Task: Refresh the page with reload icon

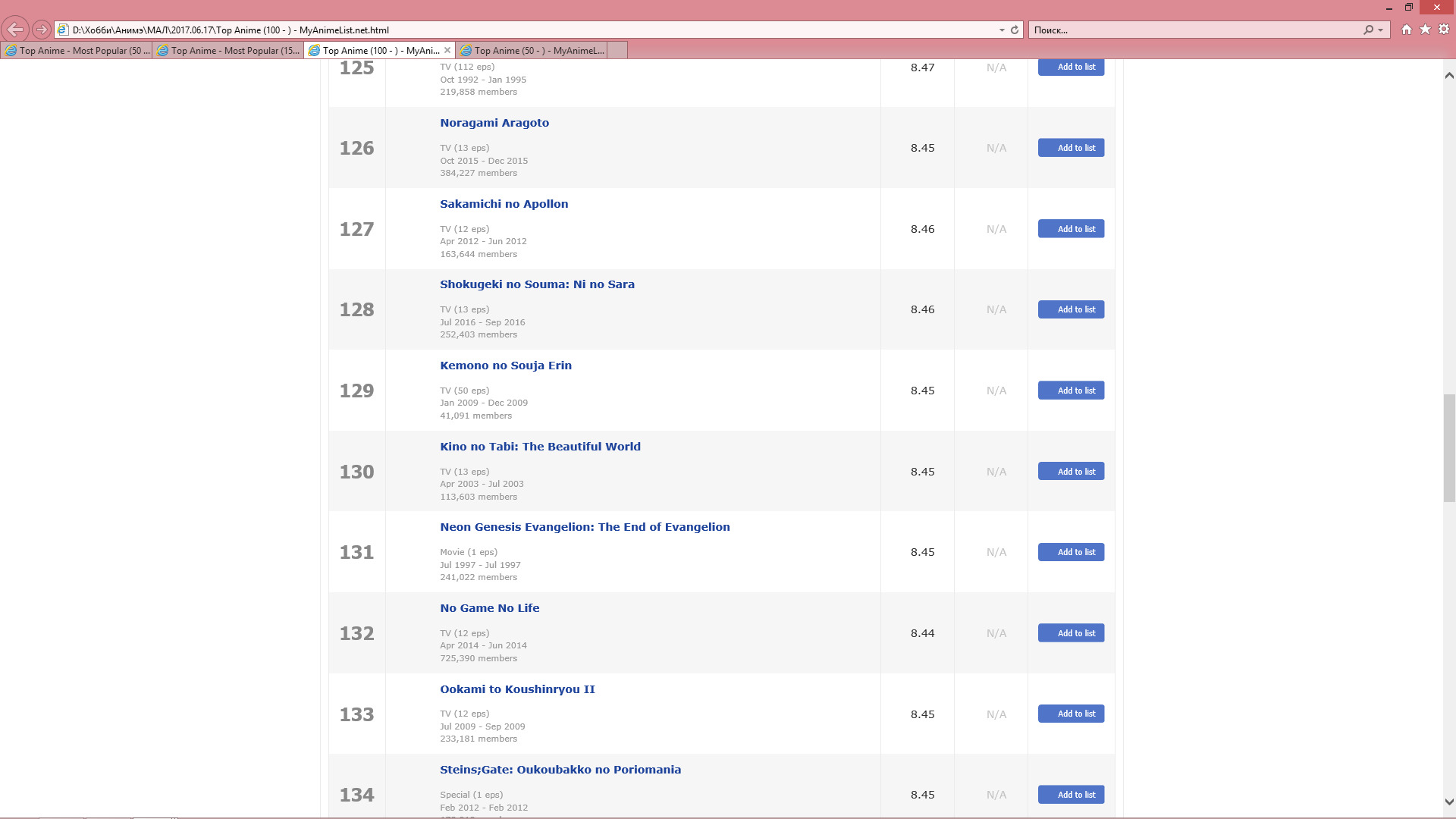Action: pyautogui.click(x=1015, y=30)
